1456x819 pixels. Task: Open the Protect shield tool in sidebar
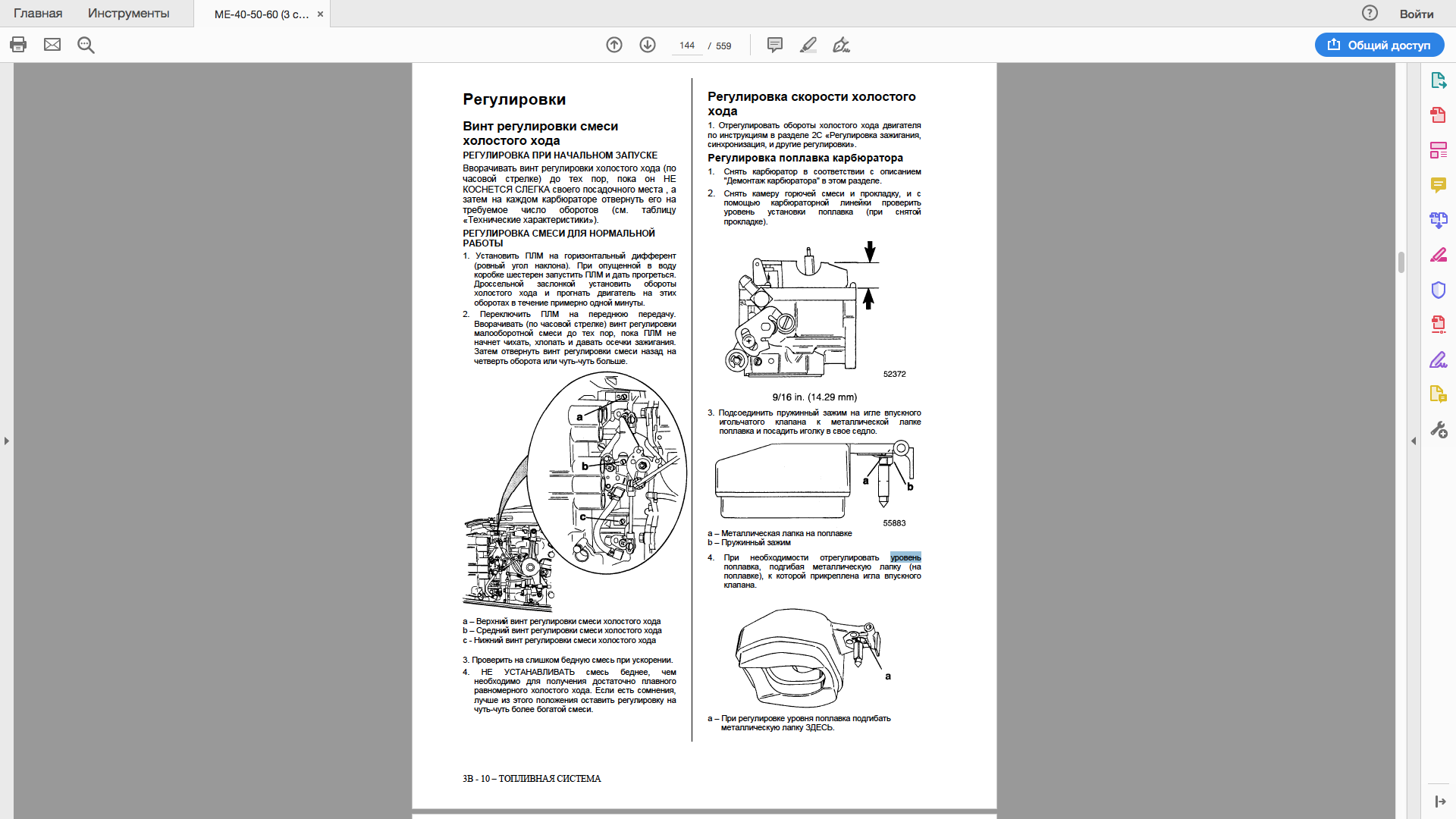click(1438, 290)
